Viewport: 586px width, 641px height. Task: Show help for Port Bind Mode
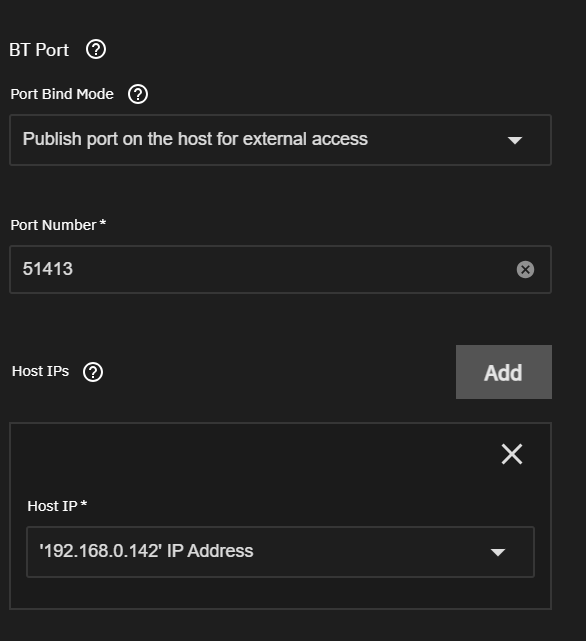pos(138,94)
